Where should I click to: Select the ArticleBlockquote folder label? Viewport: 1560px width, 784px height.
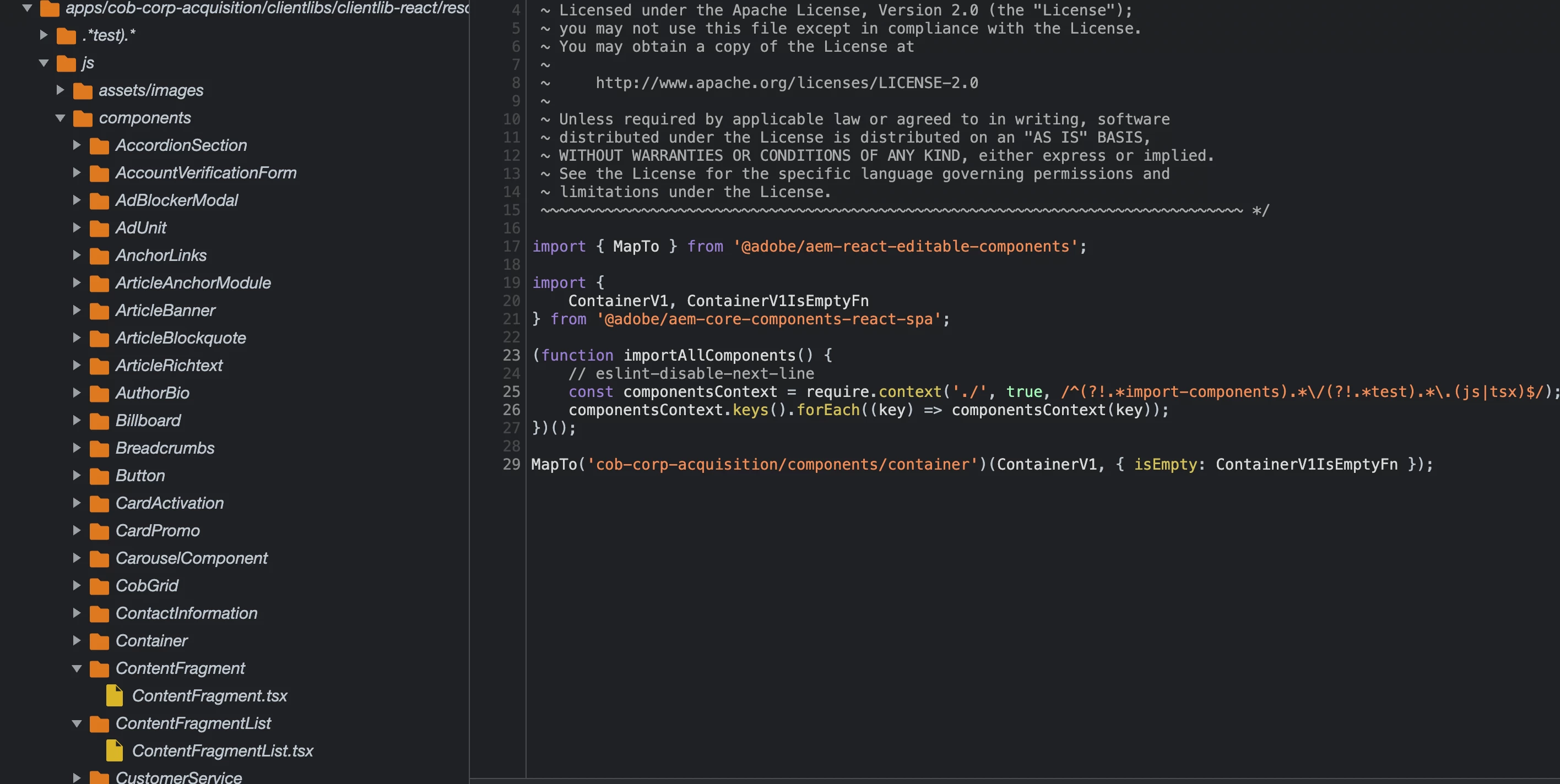[181, 338]
